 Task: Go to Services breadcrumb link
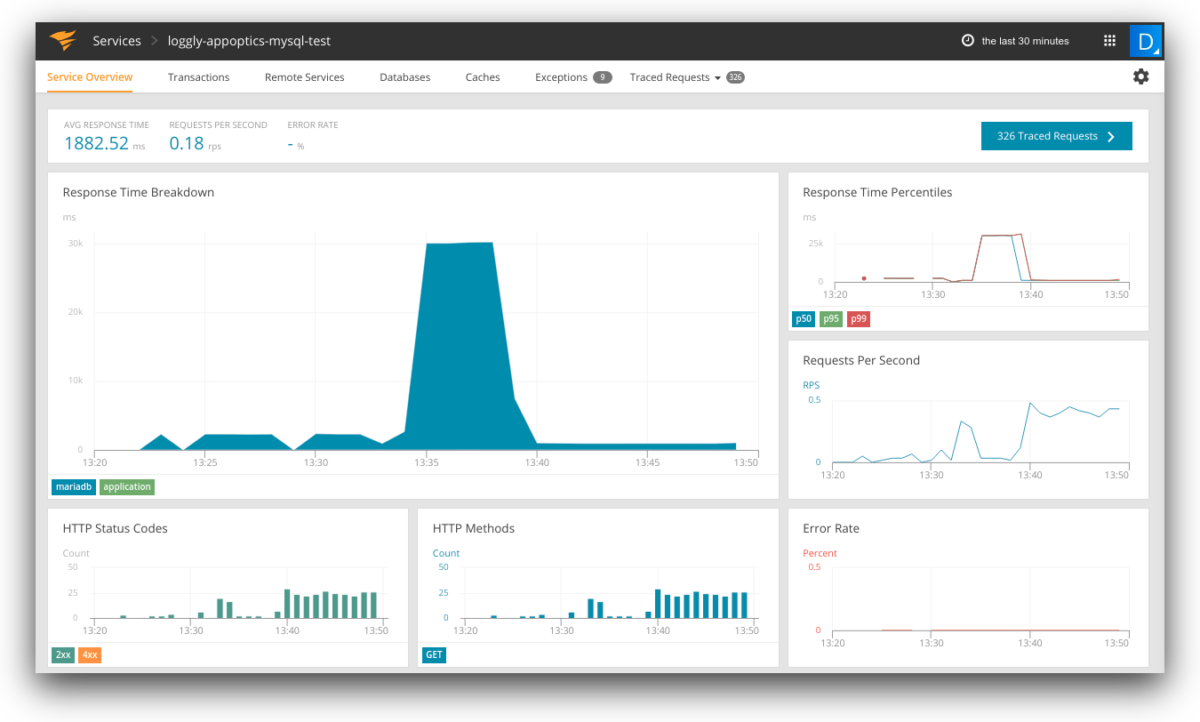tap(117, 41)
